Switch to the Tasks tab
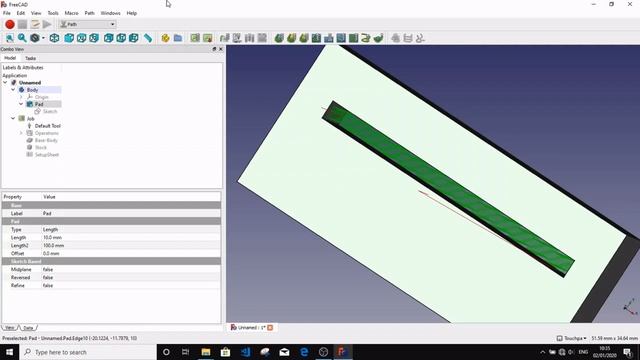 pyautogui.click(x=30, y=58)
